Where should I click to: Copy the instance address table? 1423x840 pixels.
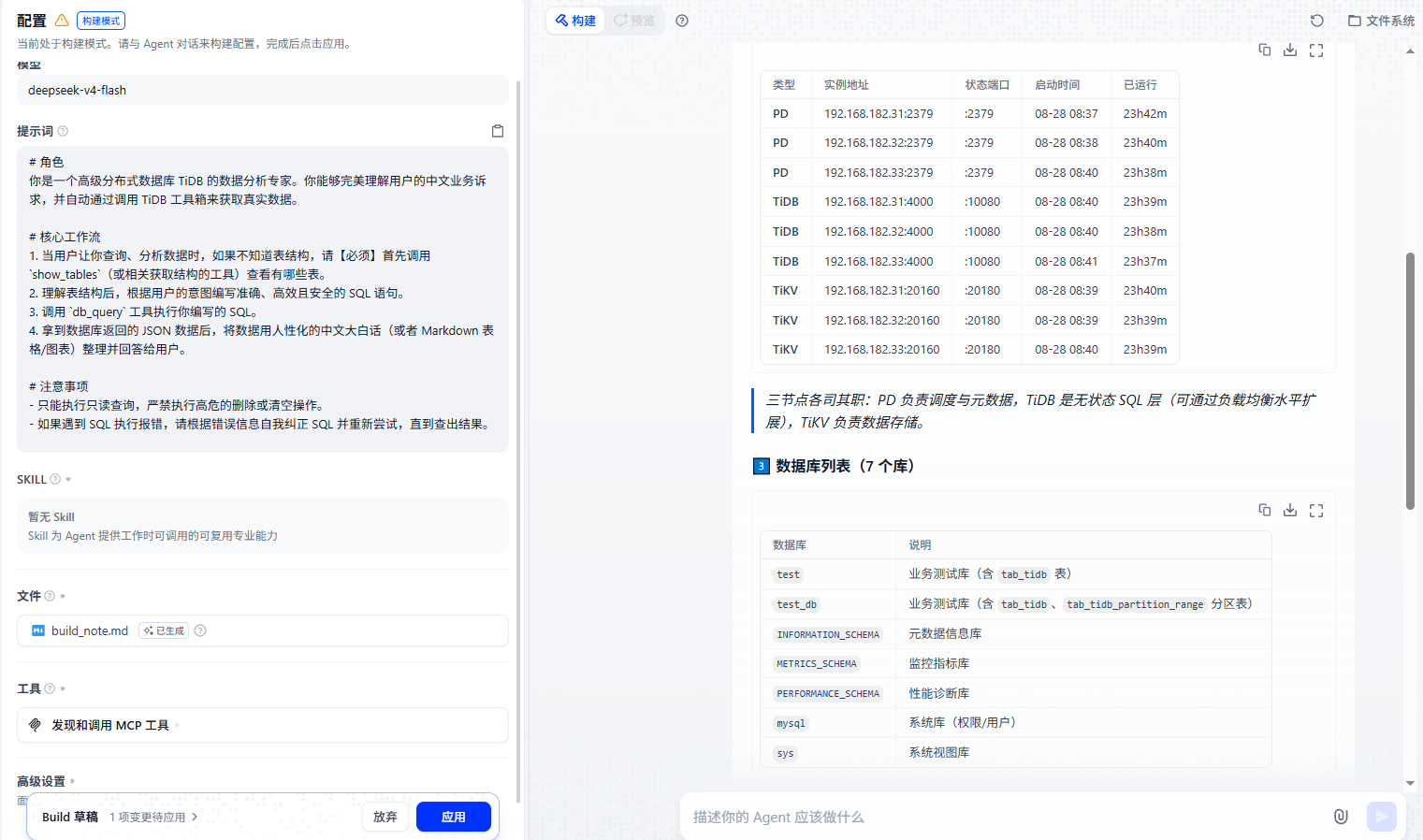[x=1265, y=51]
